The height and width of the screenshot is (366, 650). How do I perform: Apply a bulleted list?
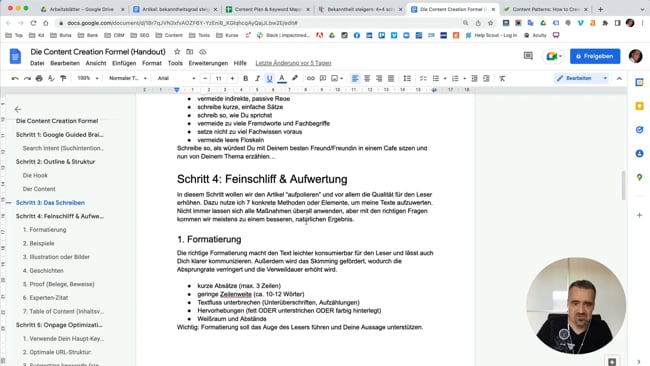point(436,78)
